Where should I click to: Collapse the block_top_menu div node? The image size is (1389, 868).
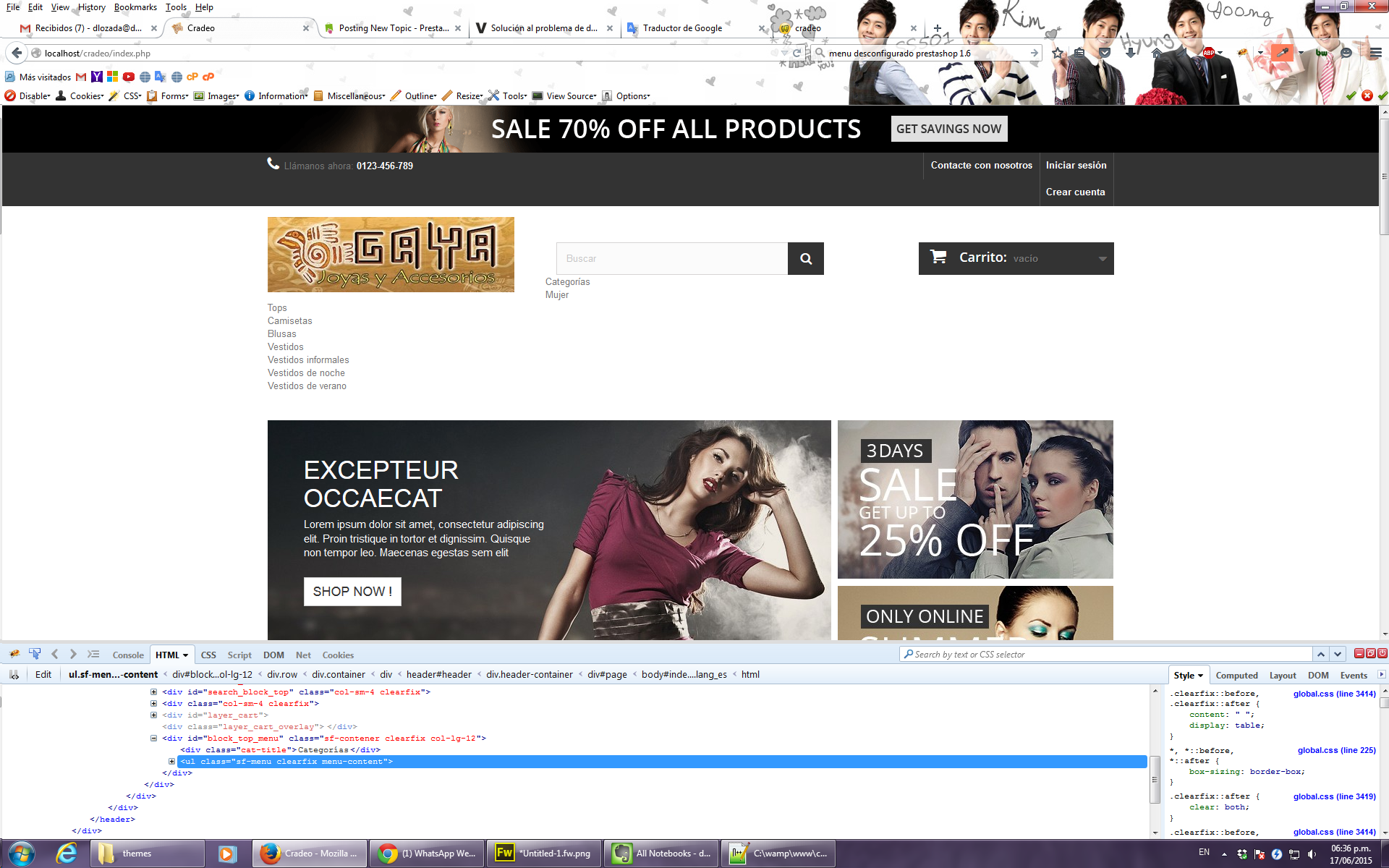(x=153, y=739)
